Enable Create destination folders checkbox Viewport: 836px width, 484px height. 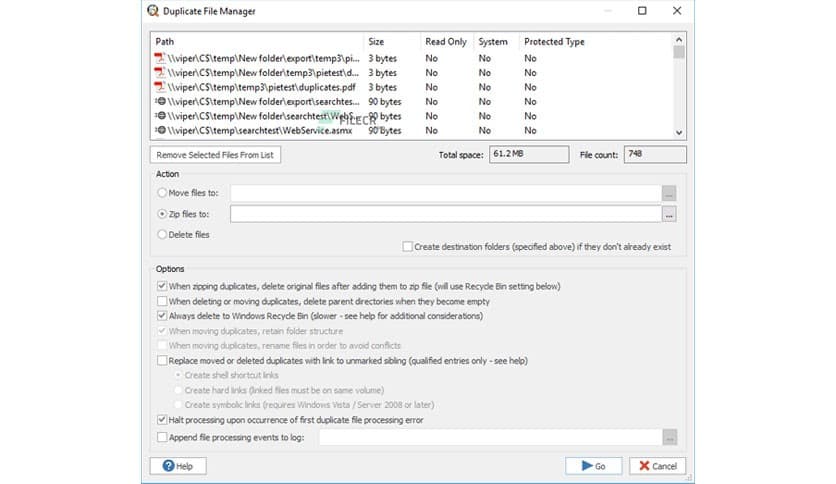point(407,247)
